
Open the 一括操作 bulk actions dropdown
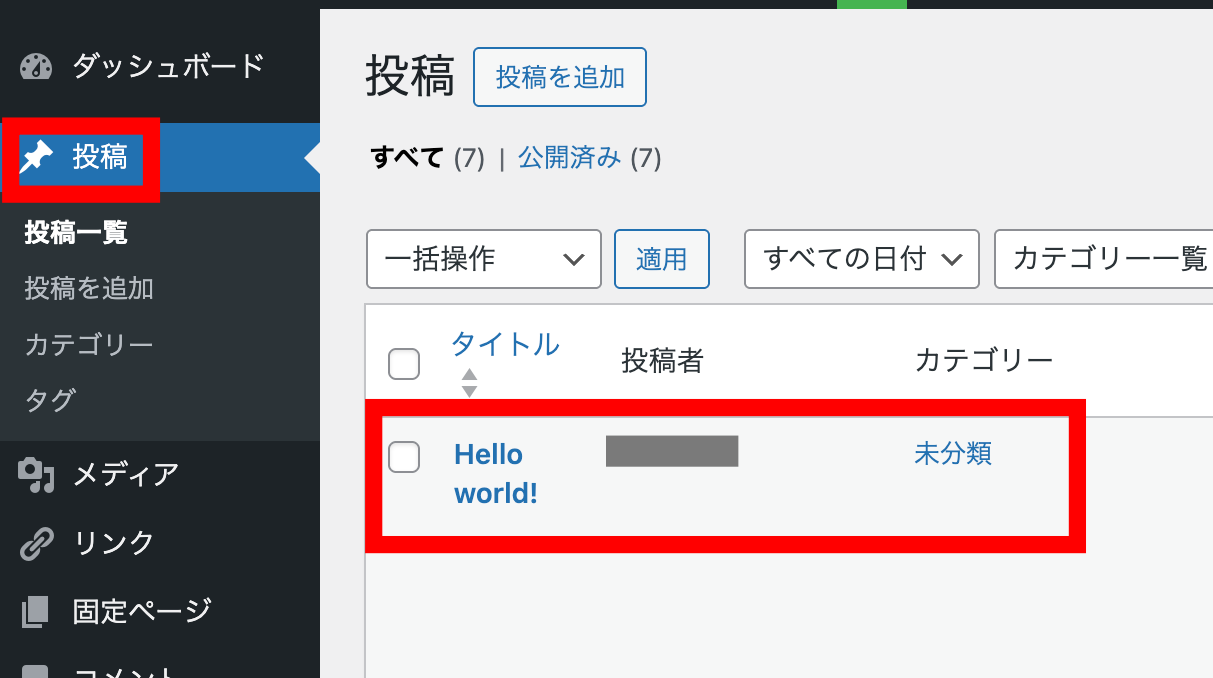[x=483, y=259]
